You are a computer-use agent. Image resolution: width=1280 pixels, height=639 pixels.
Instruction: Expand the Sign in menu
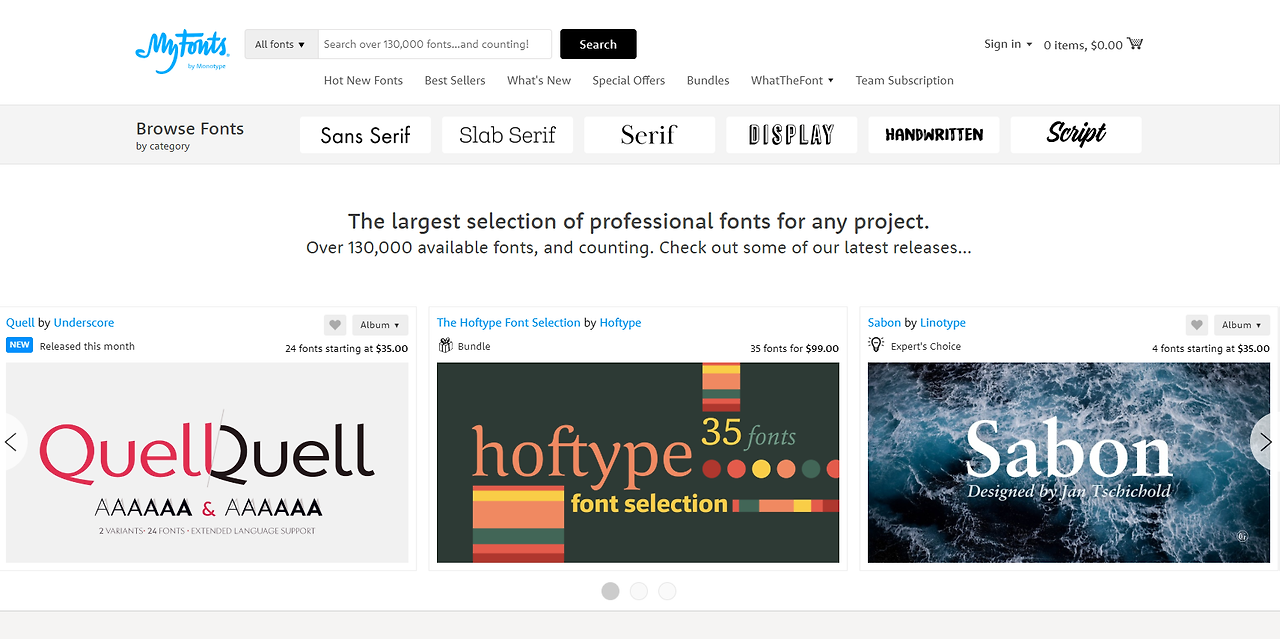pyautogui.click(x=1008, y=44)
